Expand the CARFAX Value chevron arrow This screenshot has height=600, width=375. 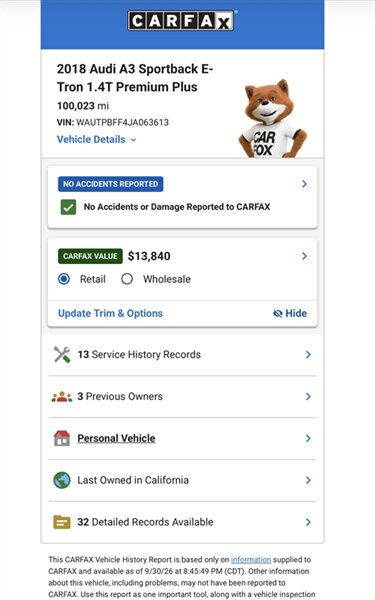pos(304,256)
